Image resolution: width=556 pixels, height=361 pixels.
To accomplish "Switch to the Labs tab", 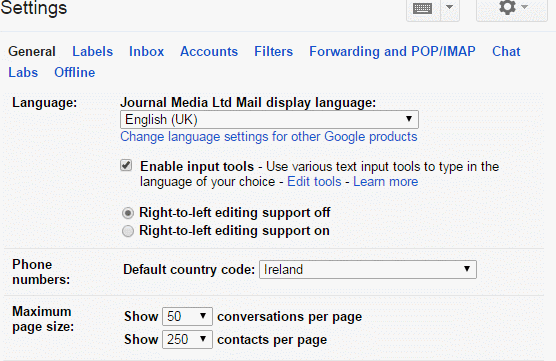I will (23, 72).
